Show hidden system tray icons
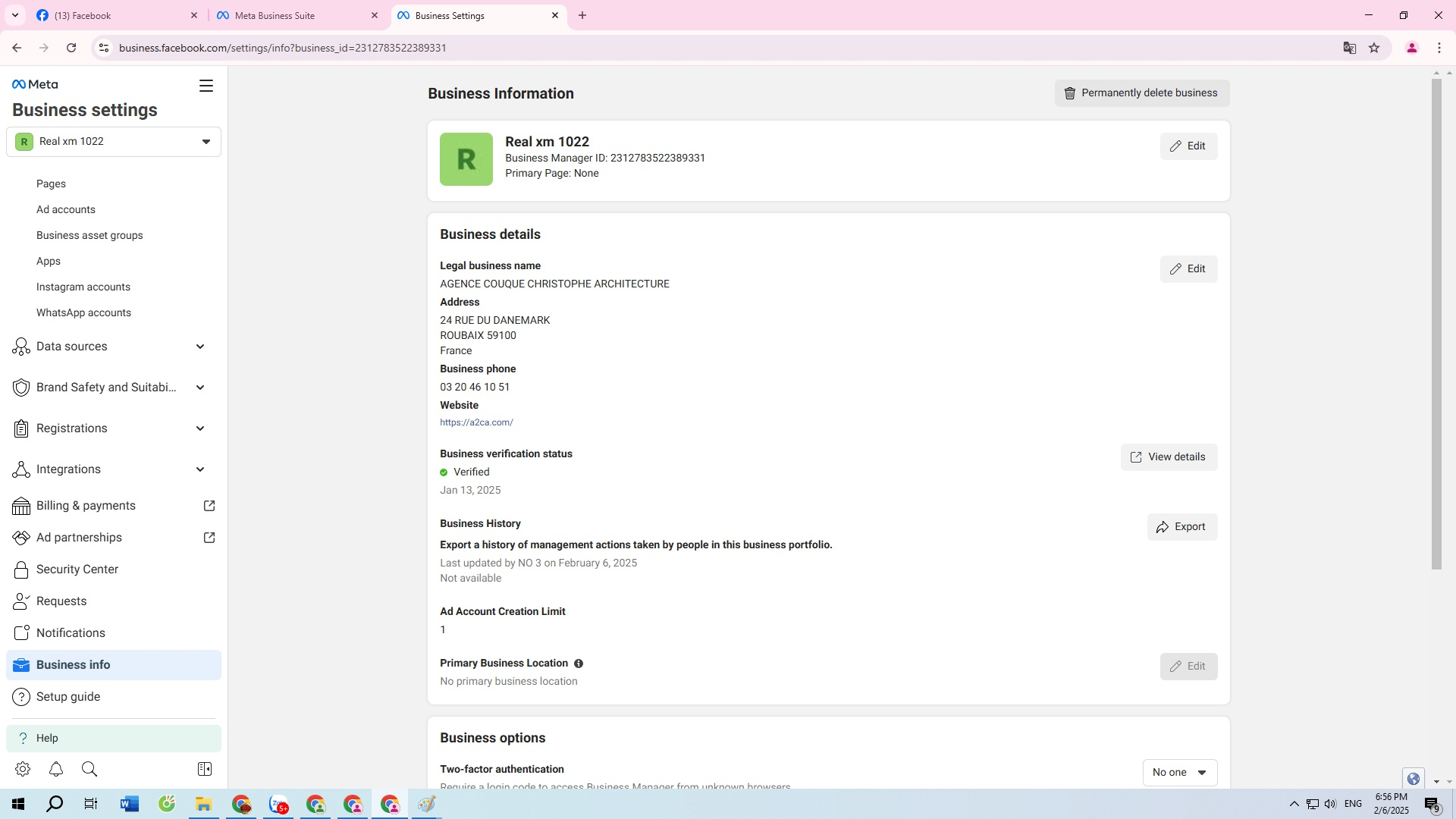The height and width of the screenshot is (819, 1456). [x=1294, y=804]
